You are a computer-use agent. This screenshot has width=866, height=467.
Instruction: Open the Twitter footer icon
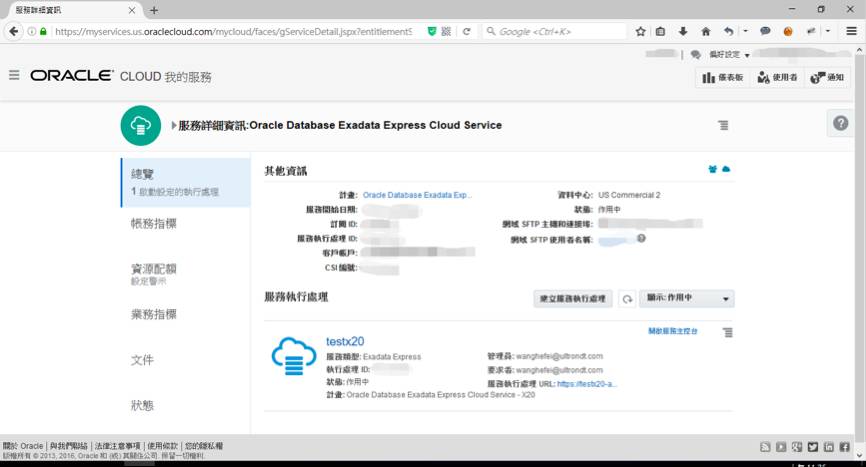click(813, 447)
